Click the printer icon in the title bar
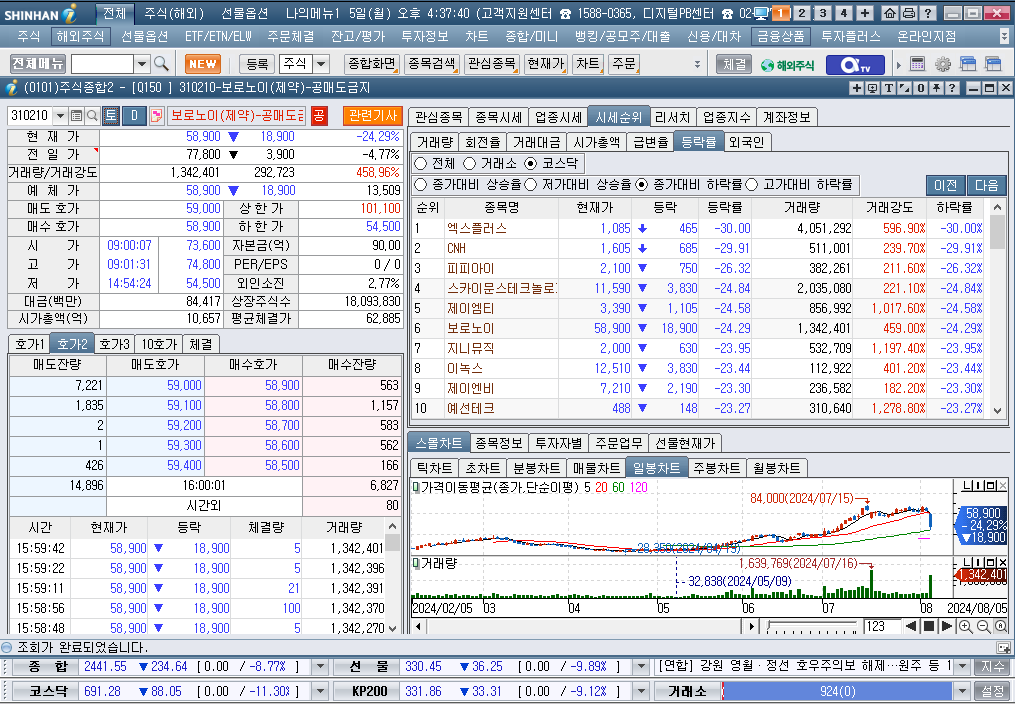1015x705 pixels. pos(909,13)
